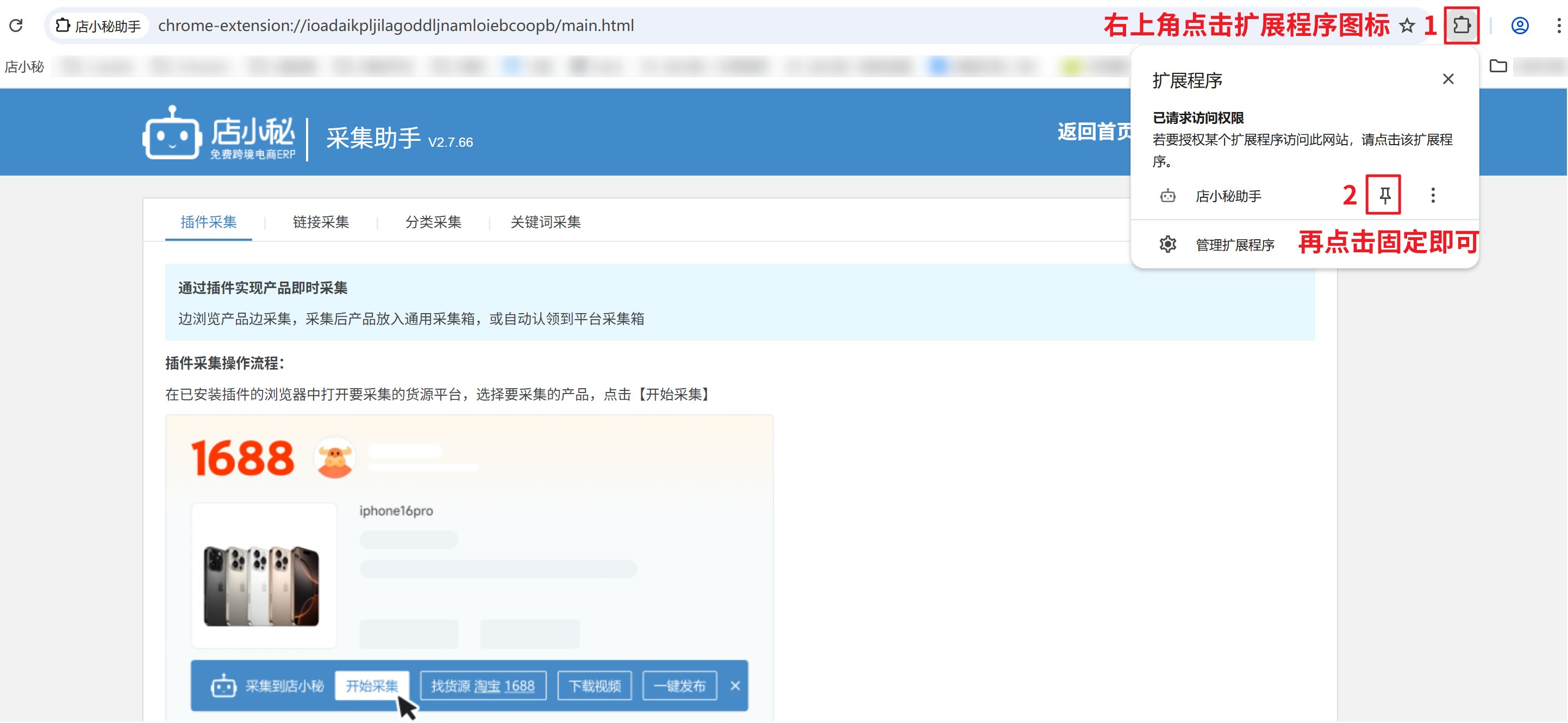Image resolution: width=1568 pixels, height=723 pixels.
Task: Click the bookmarks folder icon
Action: click(x=1498, y=66)
